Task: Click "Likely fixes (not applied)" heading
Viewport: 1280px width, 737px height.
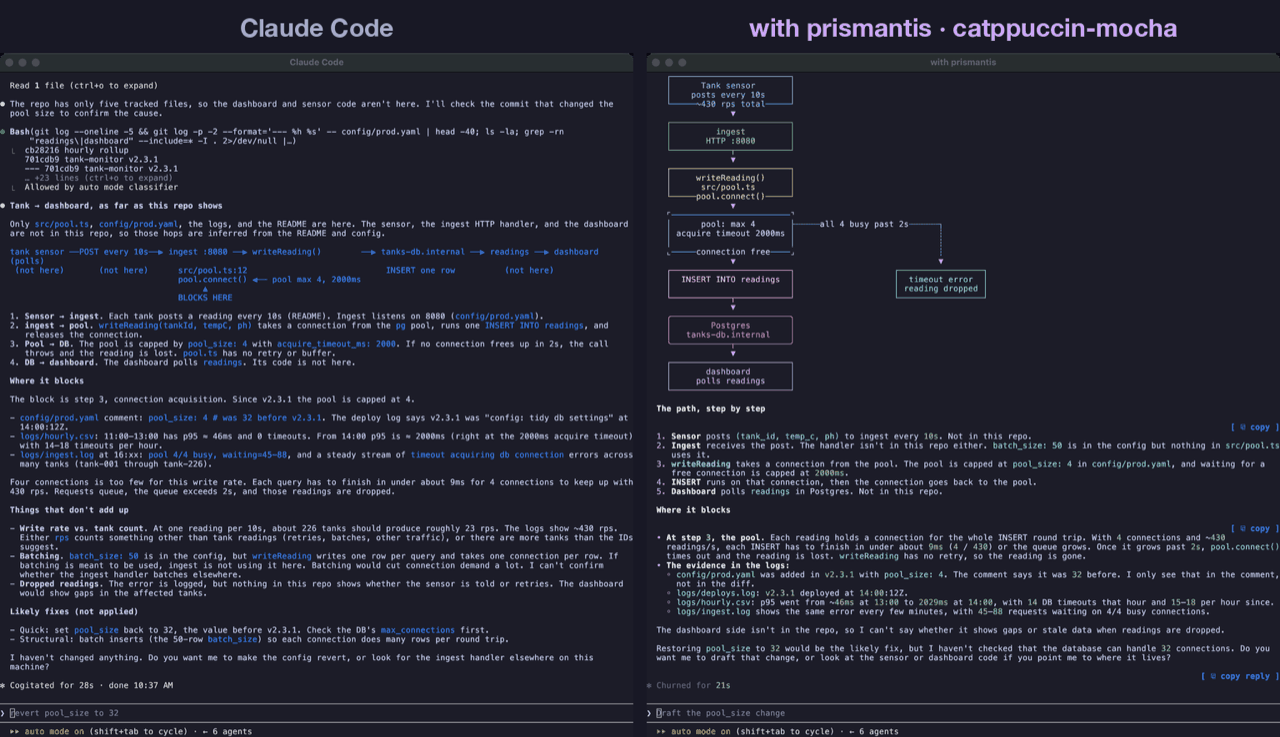Action: pos(75,611)
